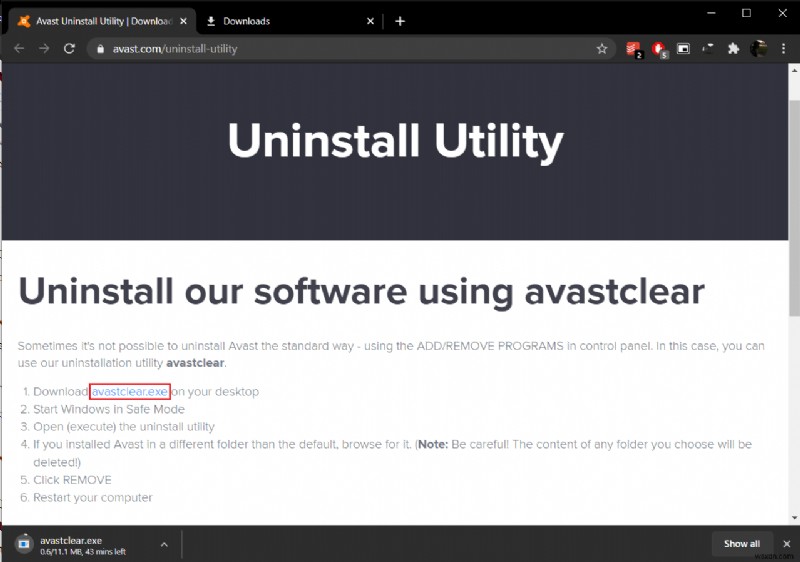The width and height of the screenshot is (800, 562).
Task: Open the Extensions puzzle icon
Action: [x=733, y=48]
